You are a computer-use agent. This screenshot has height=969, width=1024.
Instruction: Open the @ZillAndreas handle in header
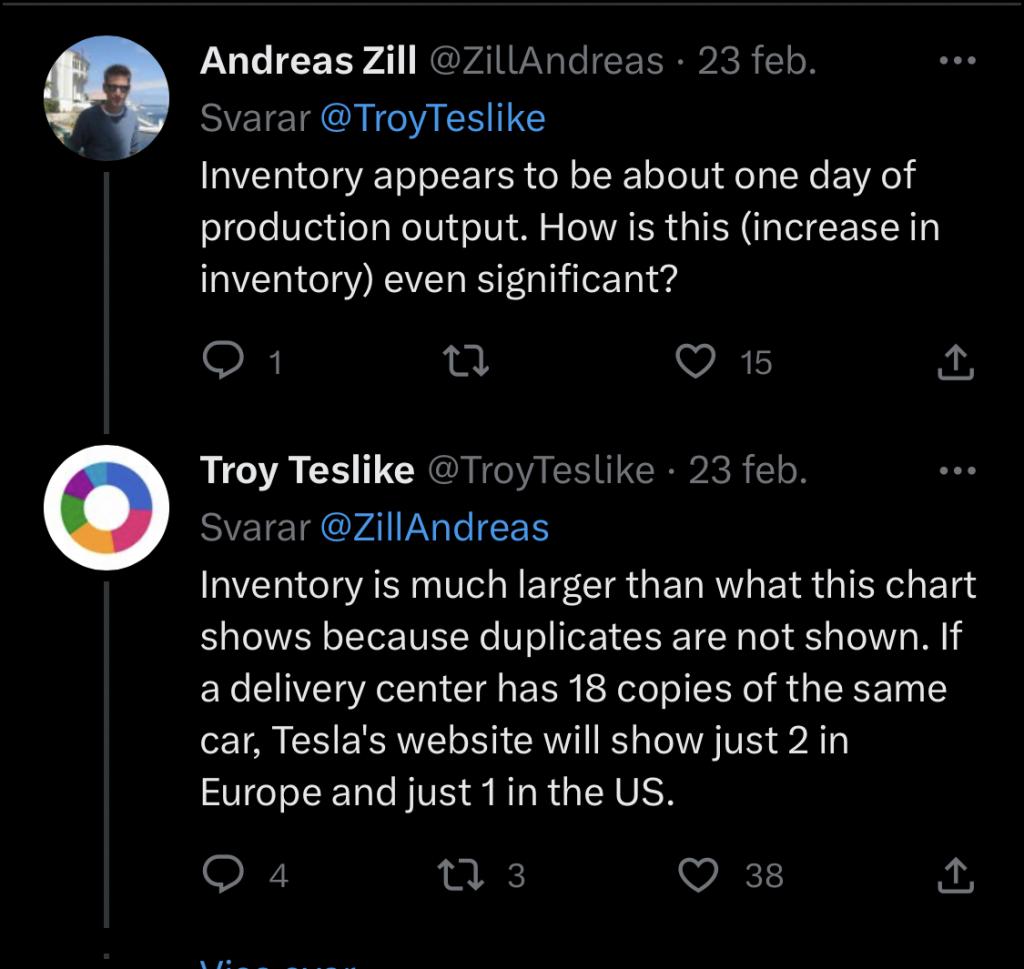click(x=546, y=61)
